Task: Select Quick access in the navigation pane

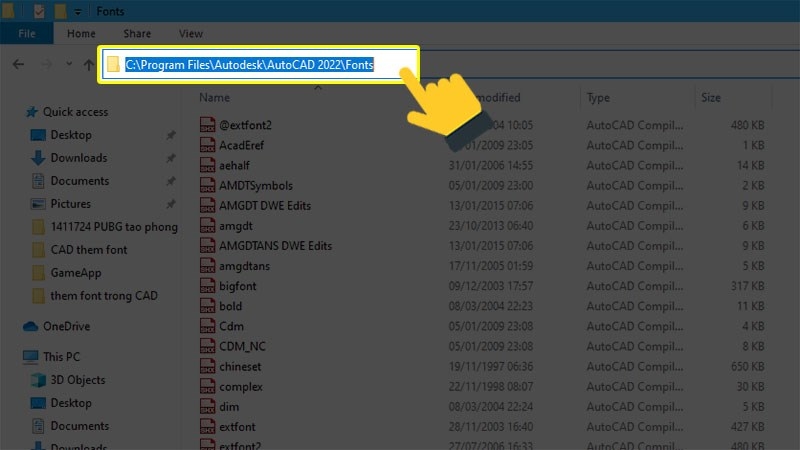Action: [x=76, y=112]
